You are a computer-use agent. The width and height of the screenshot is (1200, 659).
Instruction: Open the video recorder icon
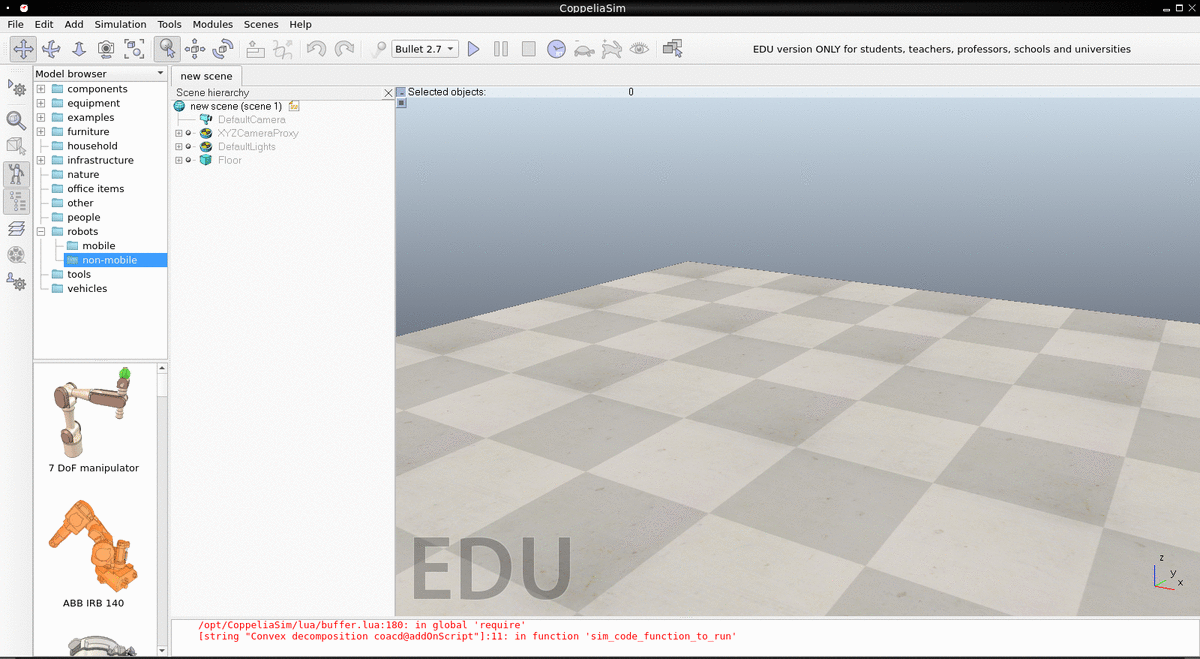pyautogui.click(x=17, y=255)
